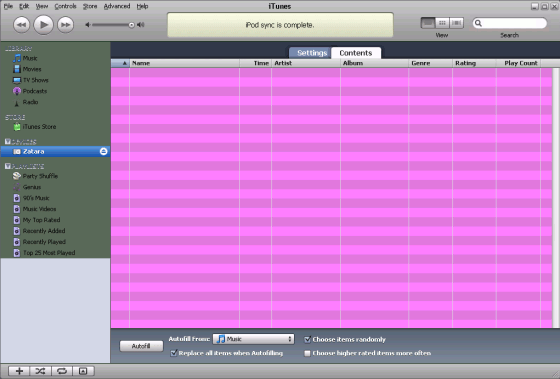This screenshot has height=379, width=560.
Task: Open the TV Shows library icon
Action: tap(17, 80)
